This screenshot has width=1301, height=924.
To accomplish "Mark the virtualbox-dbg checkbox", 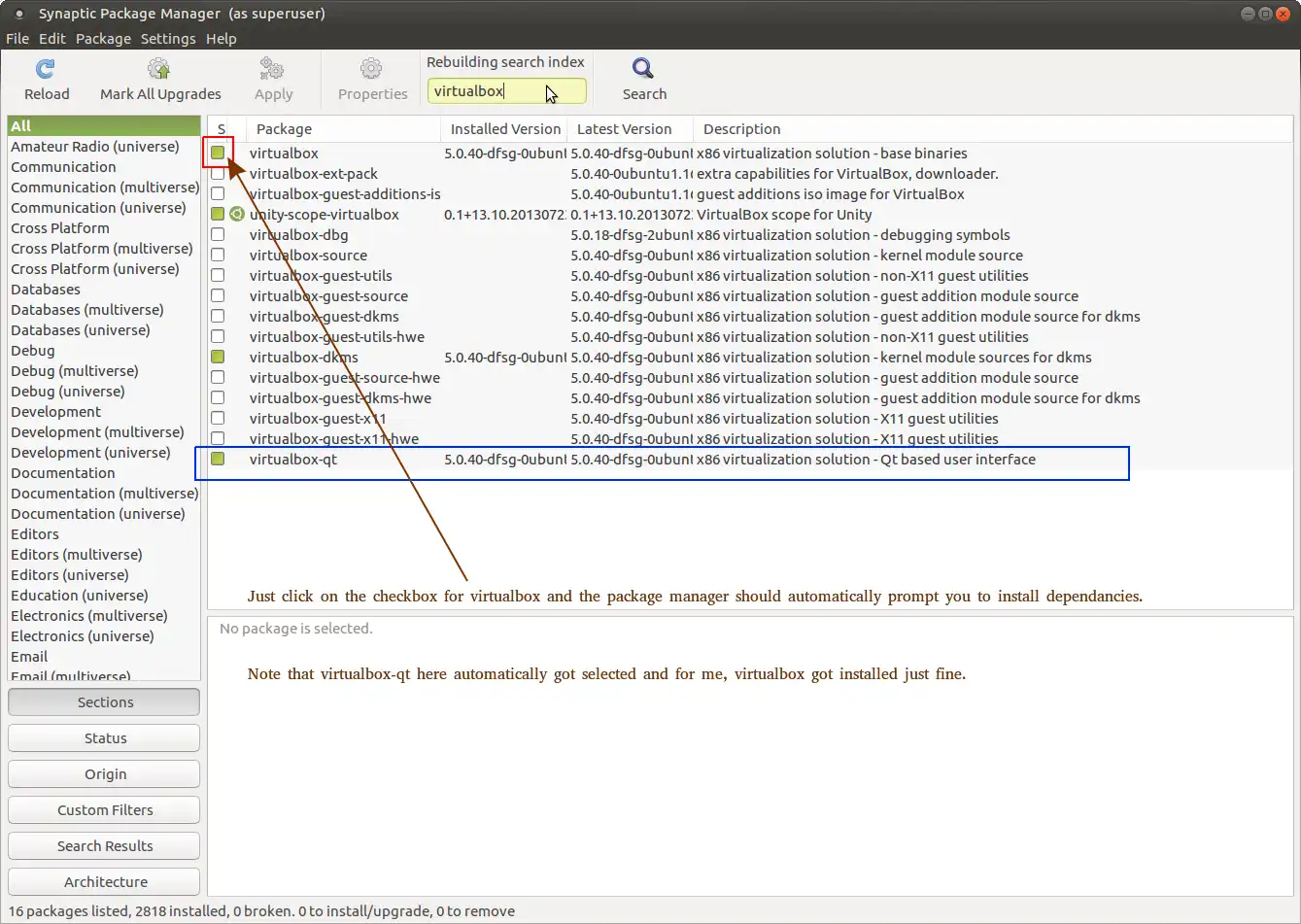I will click(x=218, y=235).
